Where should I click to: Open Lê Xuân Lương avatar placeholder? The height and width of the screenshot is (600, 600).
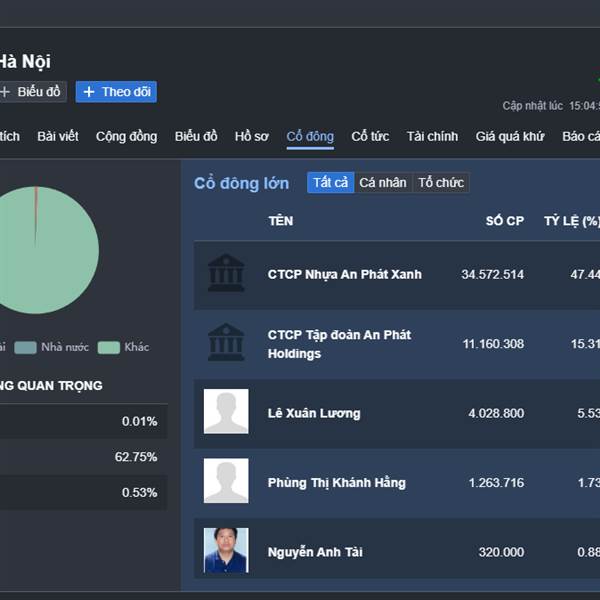[226, 411]
